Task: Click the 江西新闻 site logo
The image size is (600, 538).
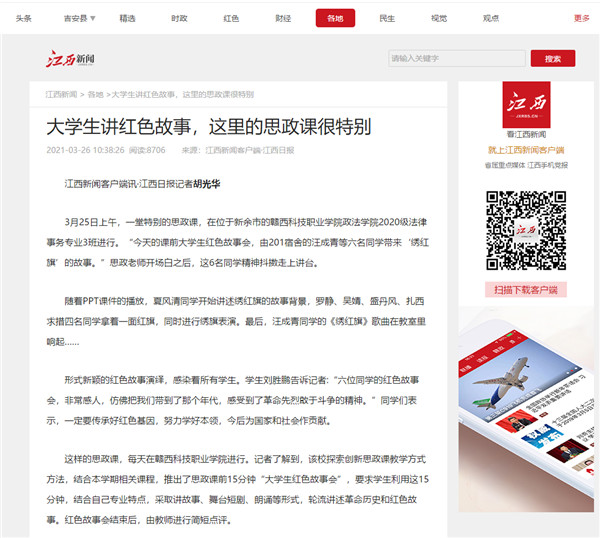Action: pyautogui.click(x=70, y=59)
